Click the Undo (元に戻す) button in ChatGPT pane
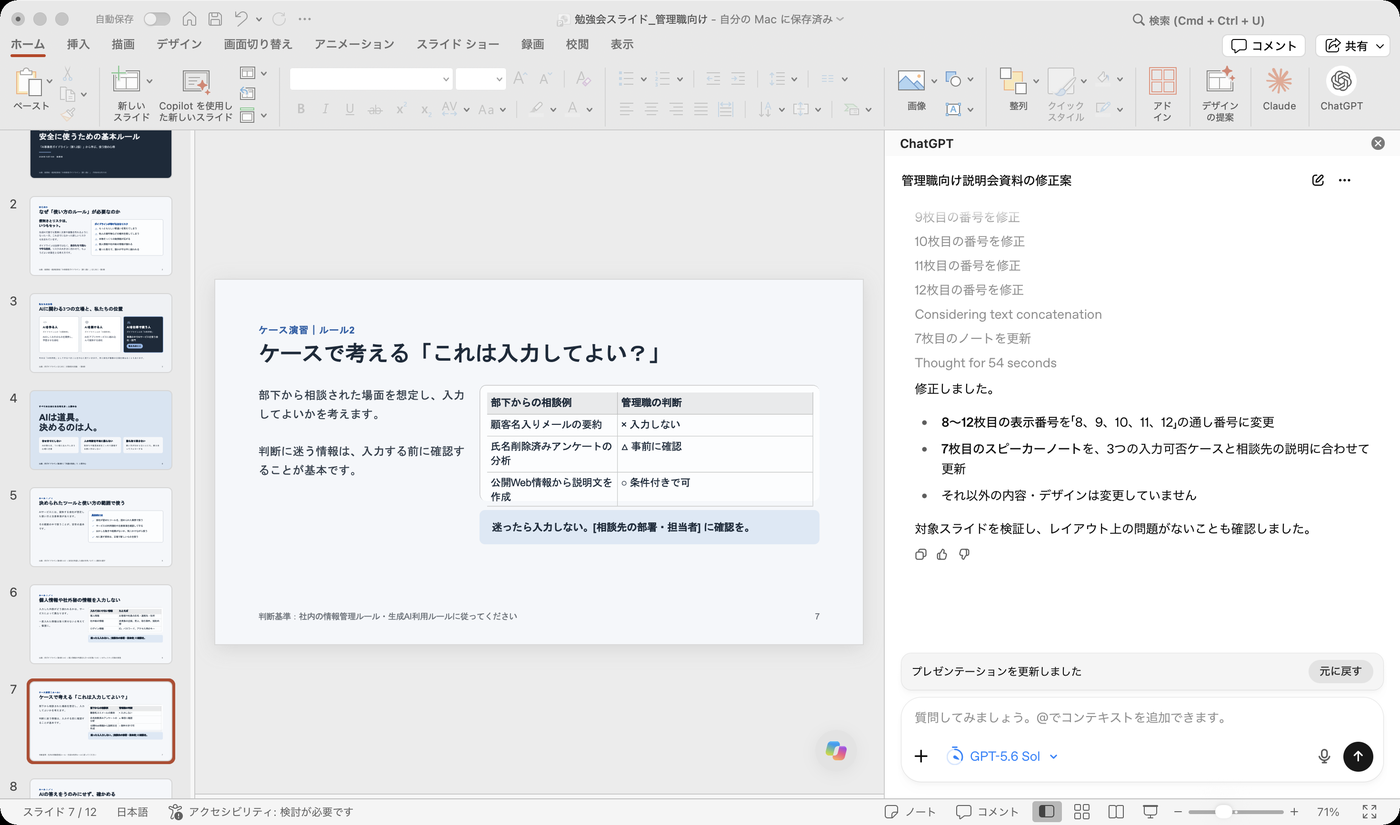Viewport: 1400px width, 825px height. click(x=1340, y=671)
